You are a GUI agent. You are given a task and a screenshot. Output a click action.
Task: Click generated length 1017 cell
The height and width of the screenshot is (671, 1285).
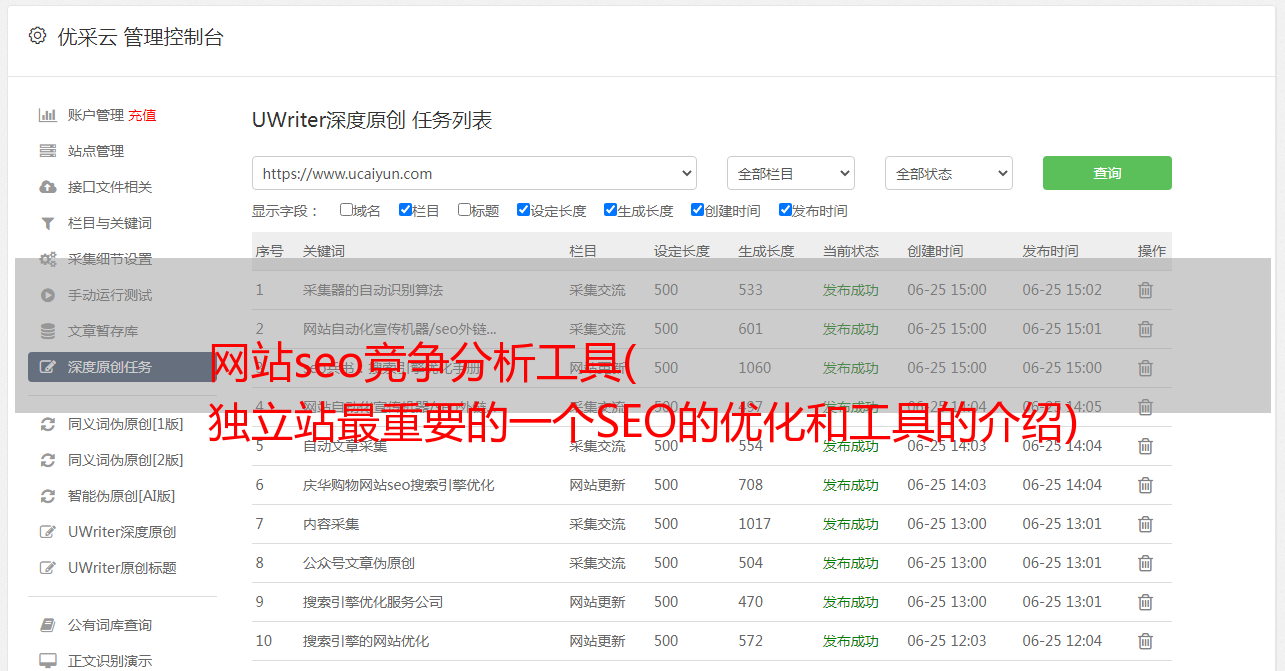point(755,524)
